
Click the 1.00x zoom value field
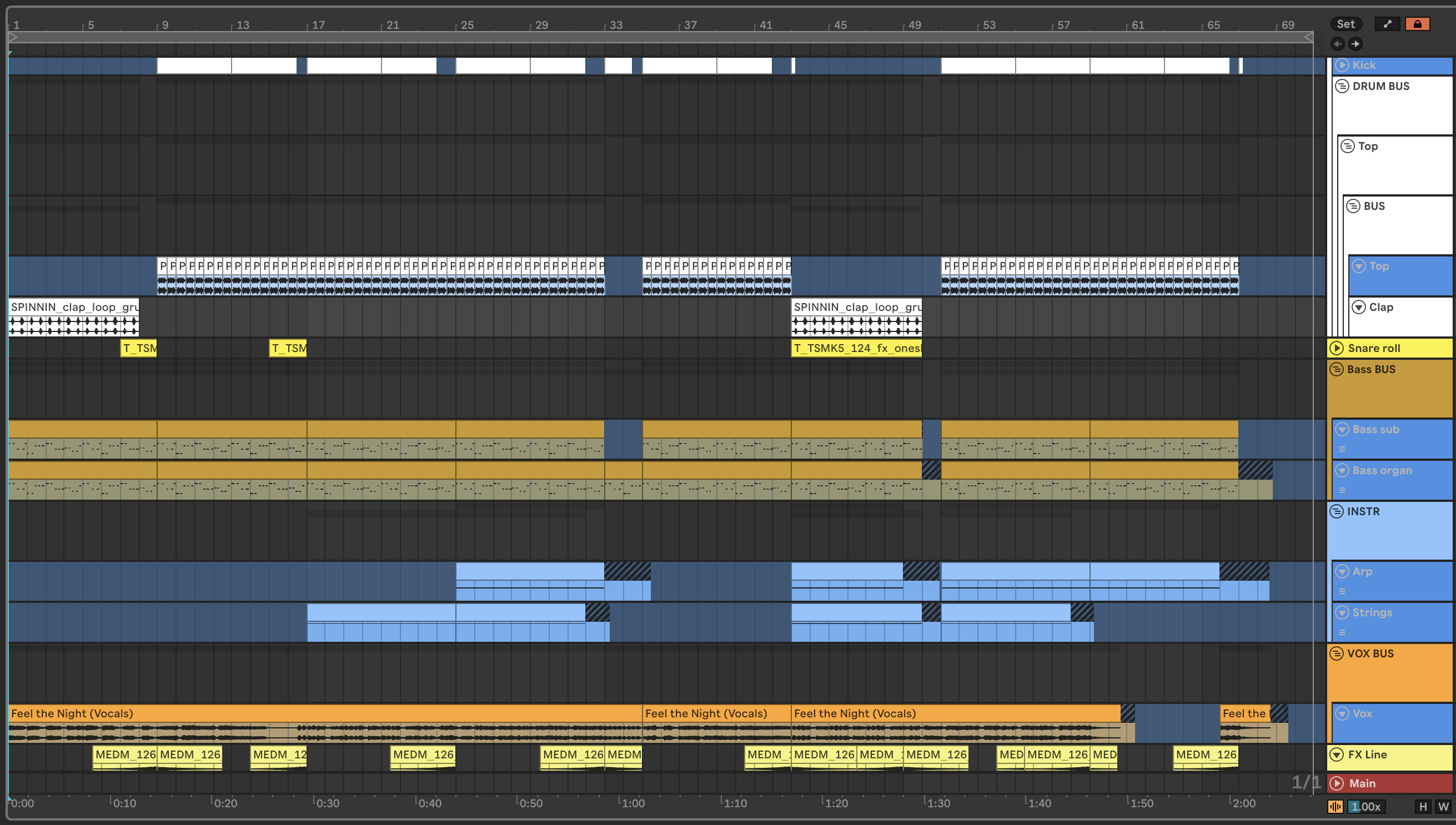click(x=1367, y=807)
